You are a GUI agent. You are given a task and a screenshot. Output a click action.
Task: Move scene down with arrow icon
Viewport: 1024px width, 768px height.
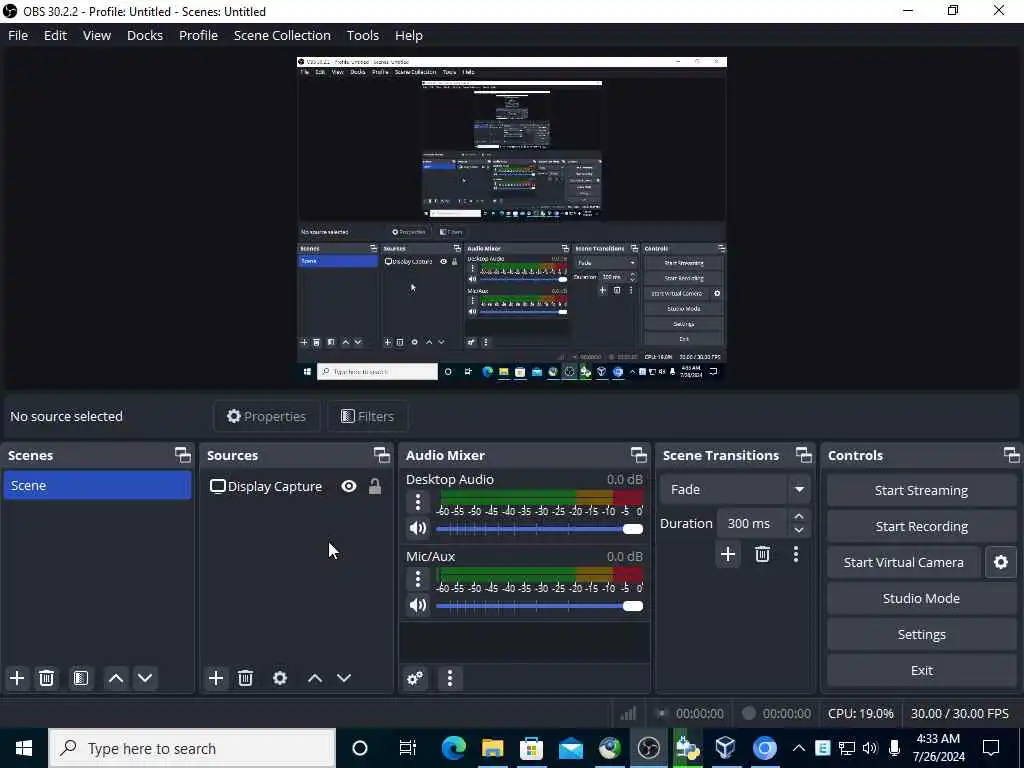[145, 678]
